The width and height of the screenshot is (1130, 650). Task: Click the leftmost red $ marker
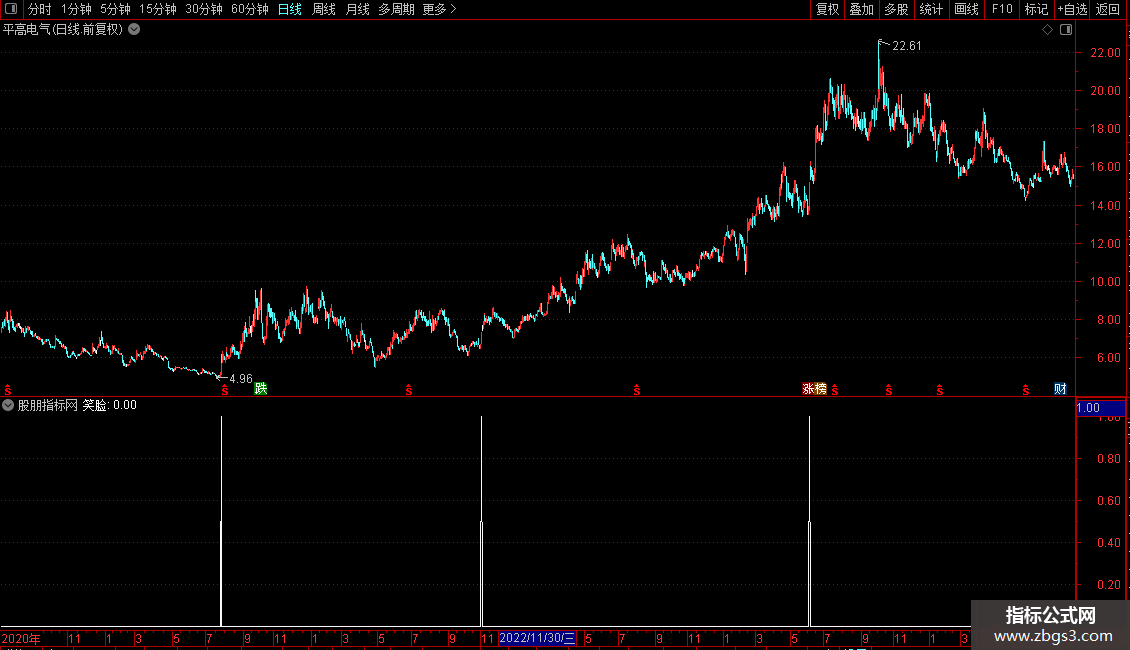(8, 390)
